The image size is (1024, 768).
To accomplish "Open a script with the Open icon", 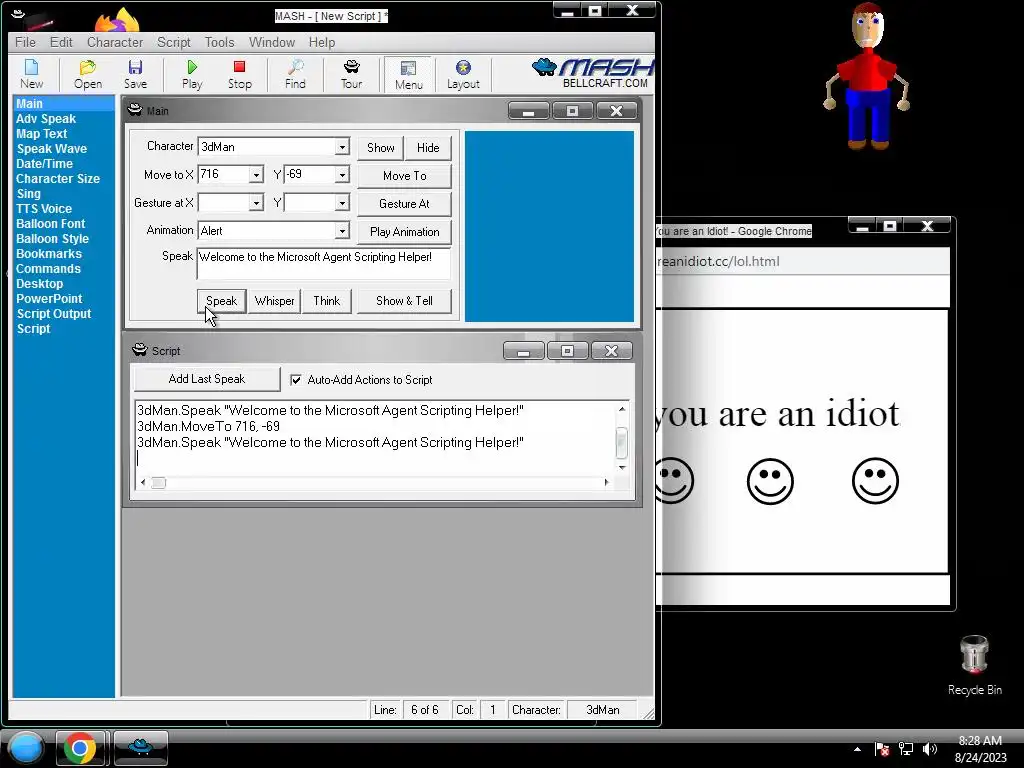I will (88, 74).
